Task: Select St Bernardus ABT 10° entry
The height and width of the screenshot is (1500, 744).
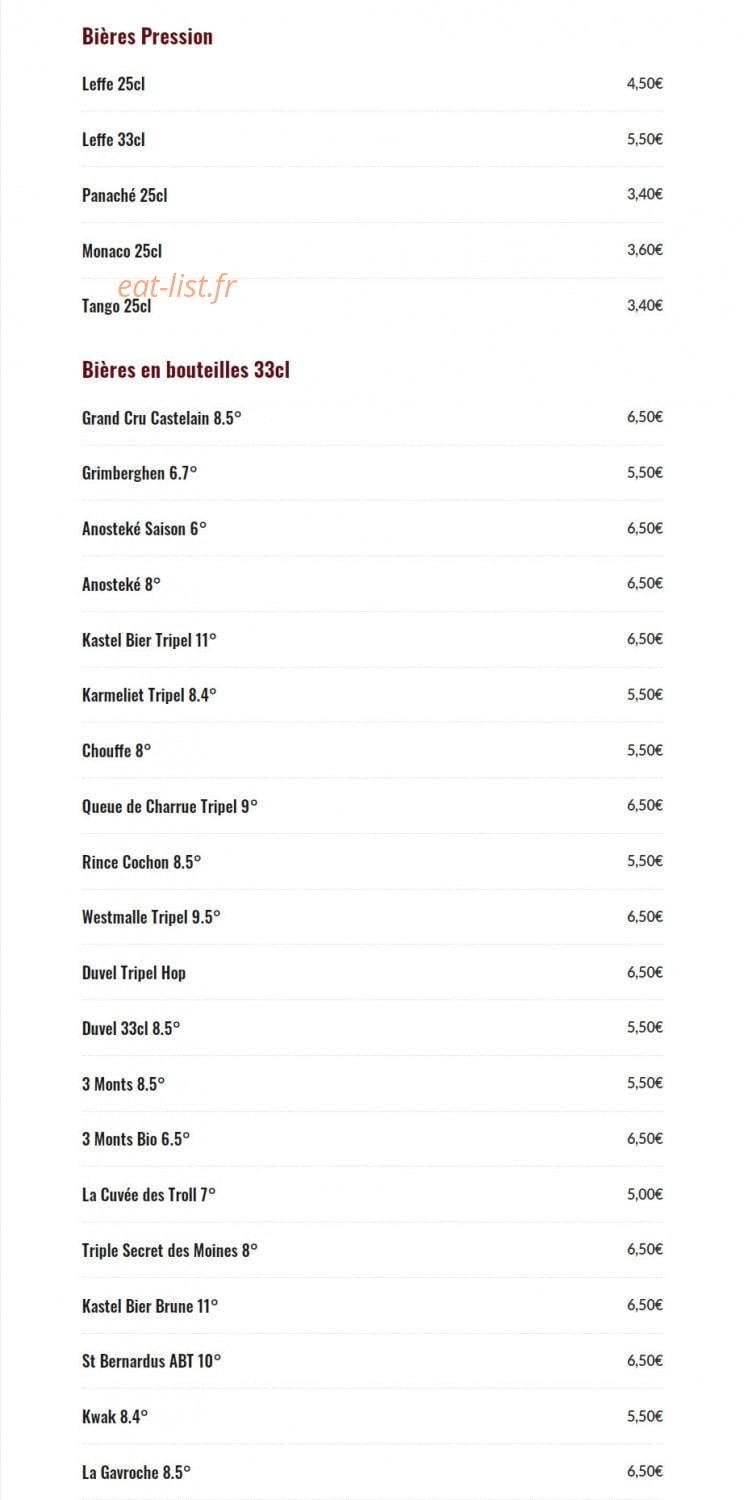Action: point(151,1361)
